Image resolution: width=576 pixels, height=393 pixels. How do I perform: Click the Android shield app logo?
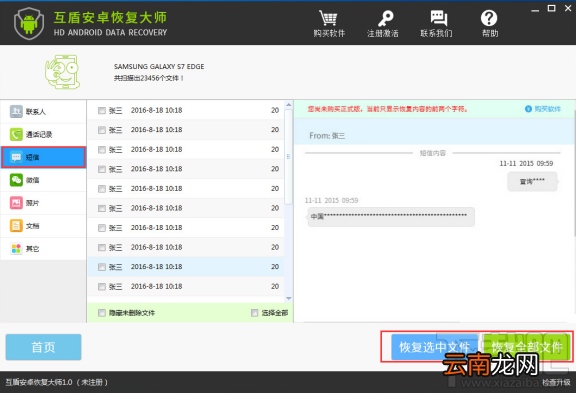29,24
